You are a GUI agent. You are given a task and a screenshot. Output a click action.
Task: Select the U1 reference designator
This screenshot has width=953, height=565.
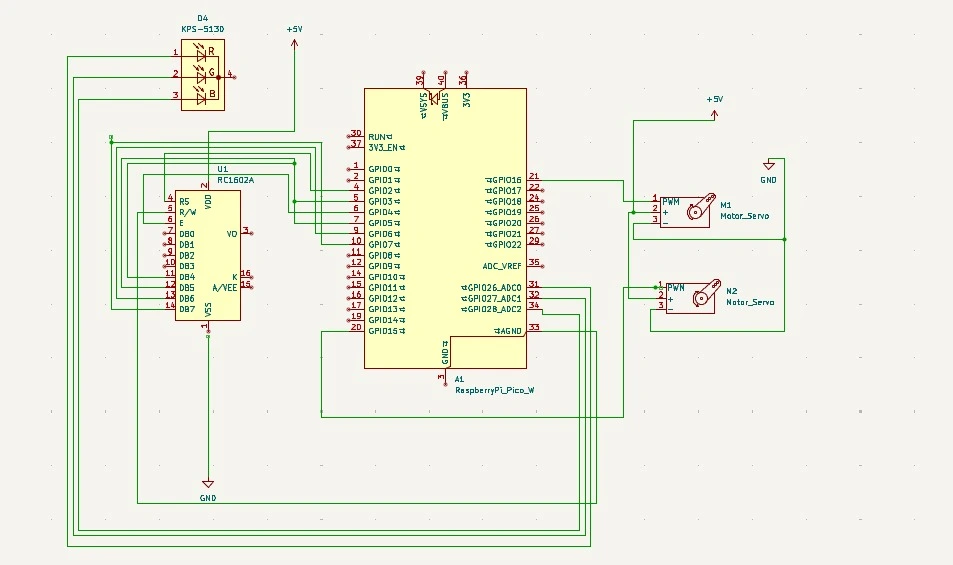pyautogui.click(x=222, y=169)
